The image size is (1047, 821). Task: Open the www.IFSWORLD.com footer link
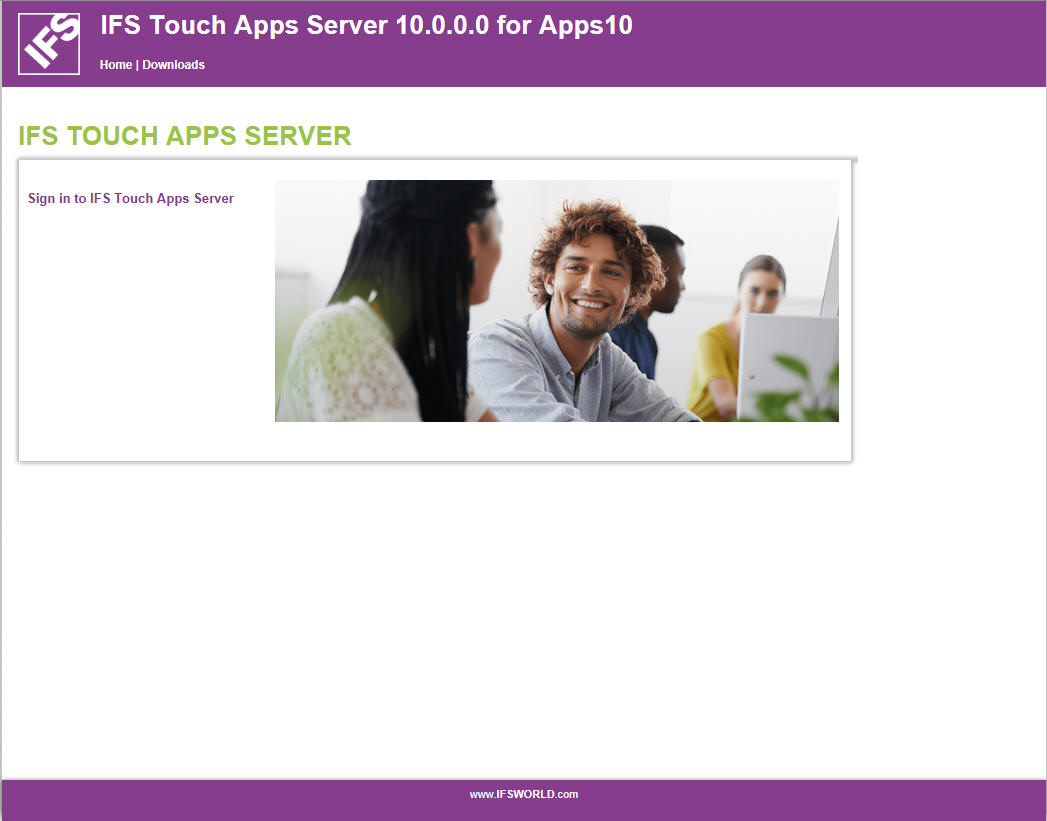[x=524, y=795]
